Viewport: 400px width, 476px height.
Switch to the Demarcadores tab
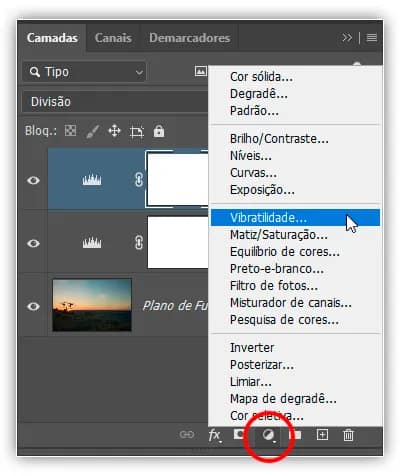[189, 38]
